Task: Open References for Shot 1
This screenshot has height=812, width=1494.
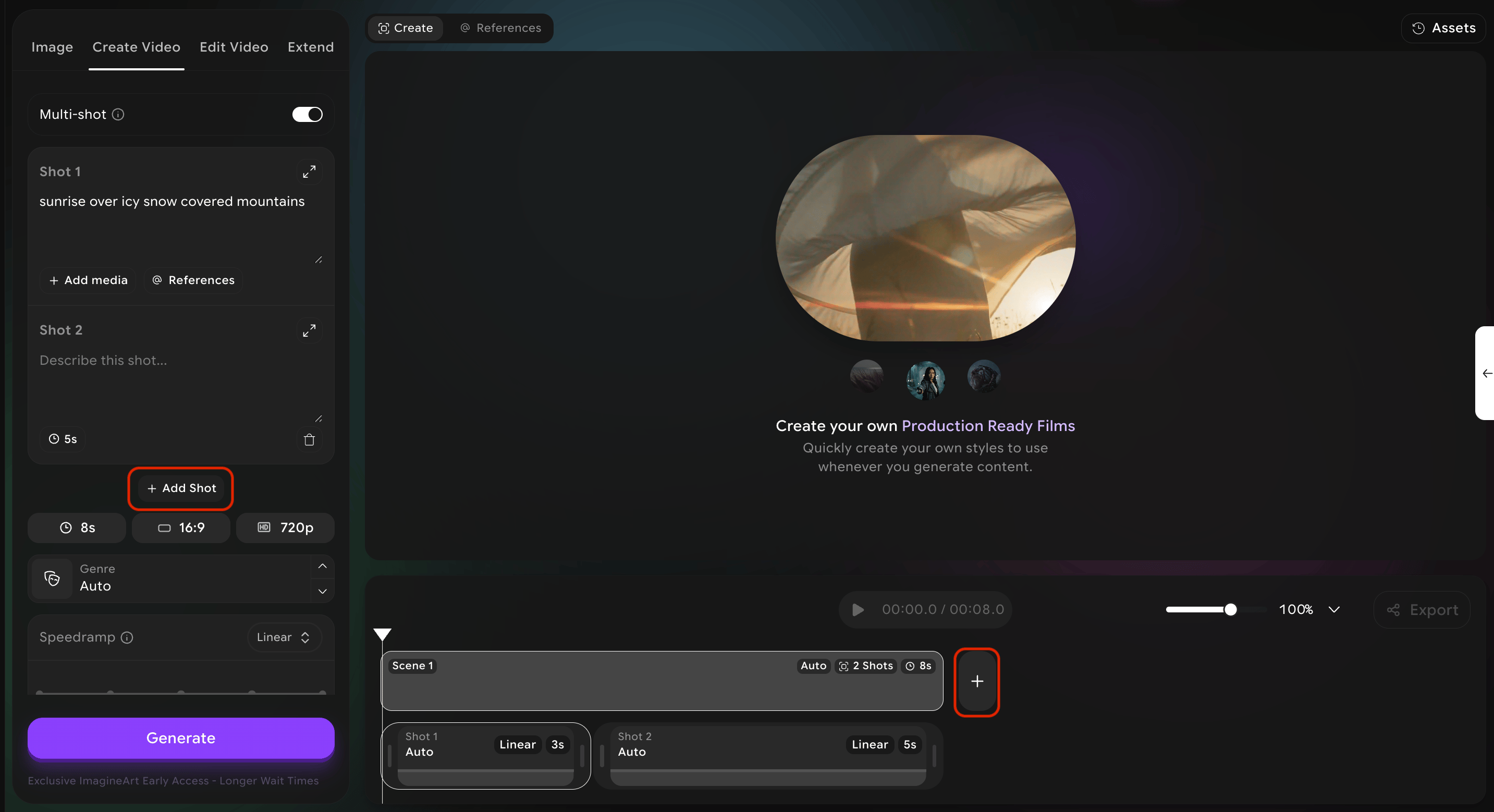Action: point(193,280)
